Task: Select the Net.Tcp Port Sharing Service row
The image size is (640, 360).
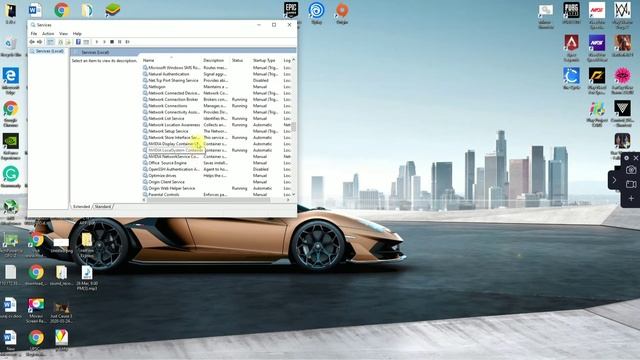Action: tap(216, 80)
